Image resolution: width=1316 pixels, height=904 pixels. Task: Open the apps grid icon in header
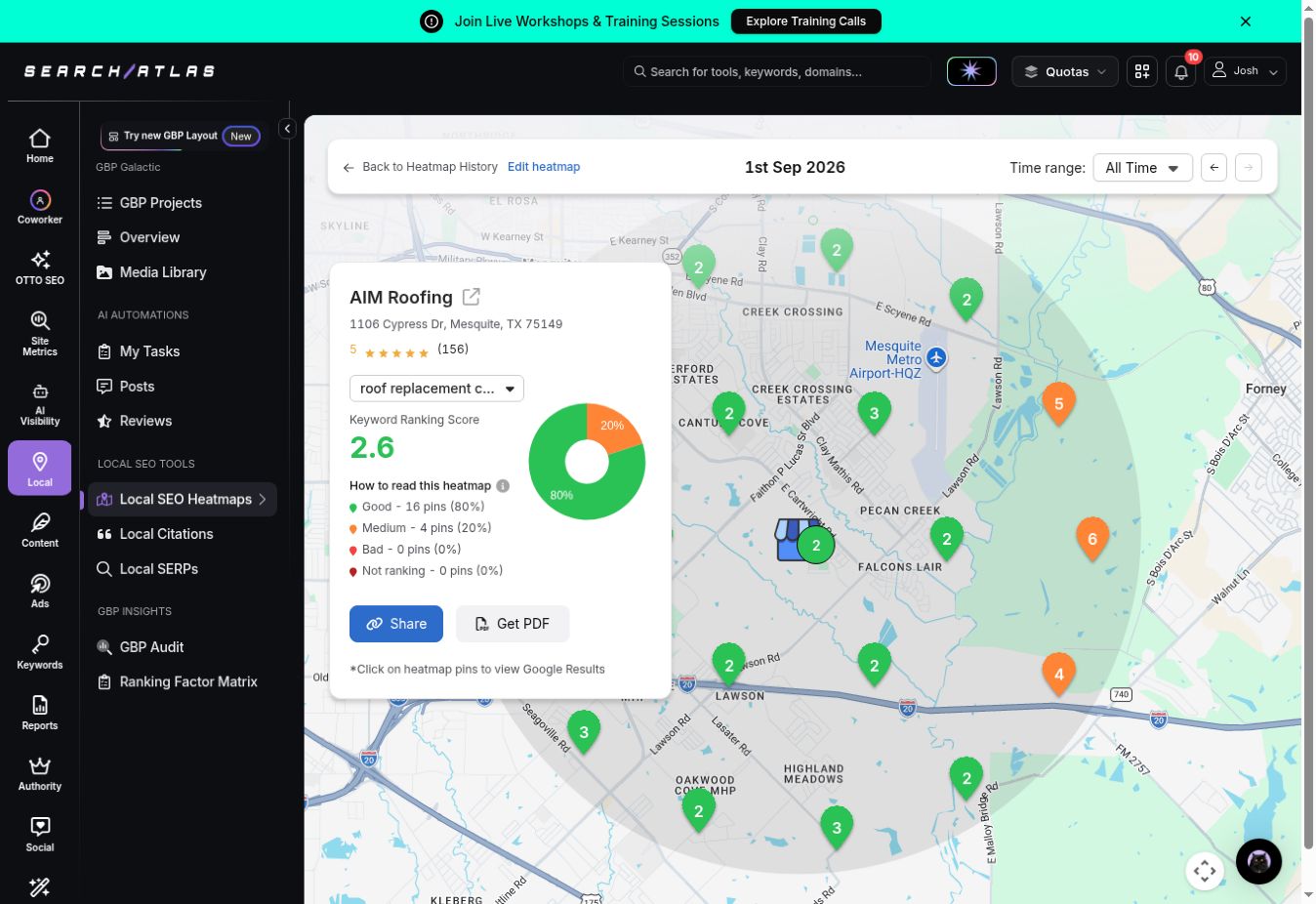point(1142,71)
